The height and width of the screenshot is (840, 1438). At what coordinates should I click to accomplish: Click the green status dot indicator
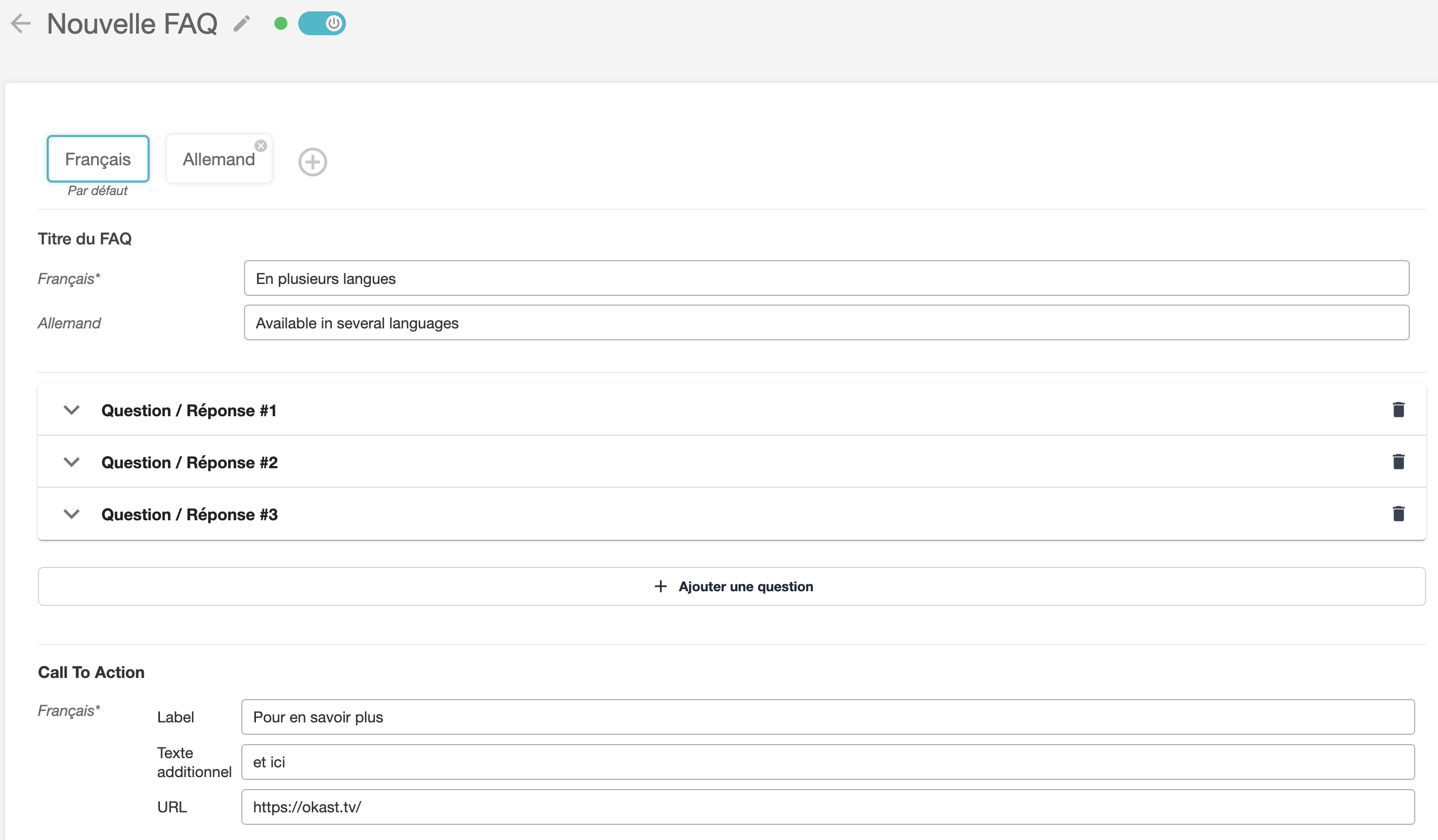pyautogui.click(x=280, y=23)
